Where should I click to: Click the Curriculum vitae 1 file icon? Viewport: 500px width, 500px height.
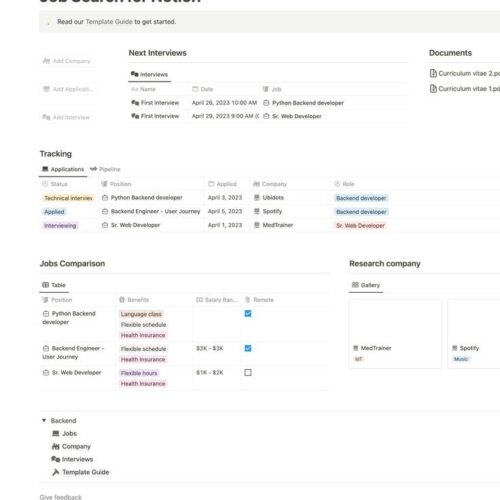(x=433, y=89)
